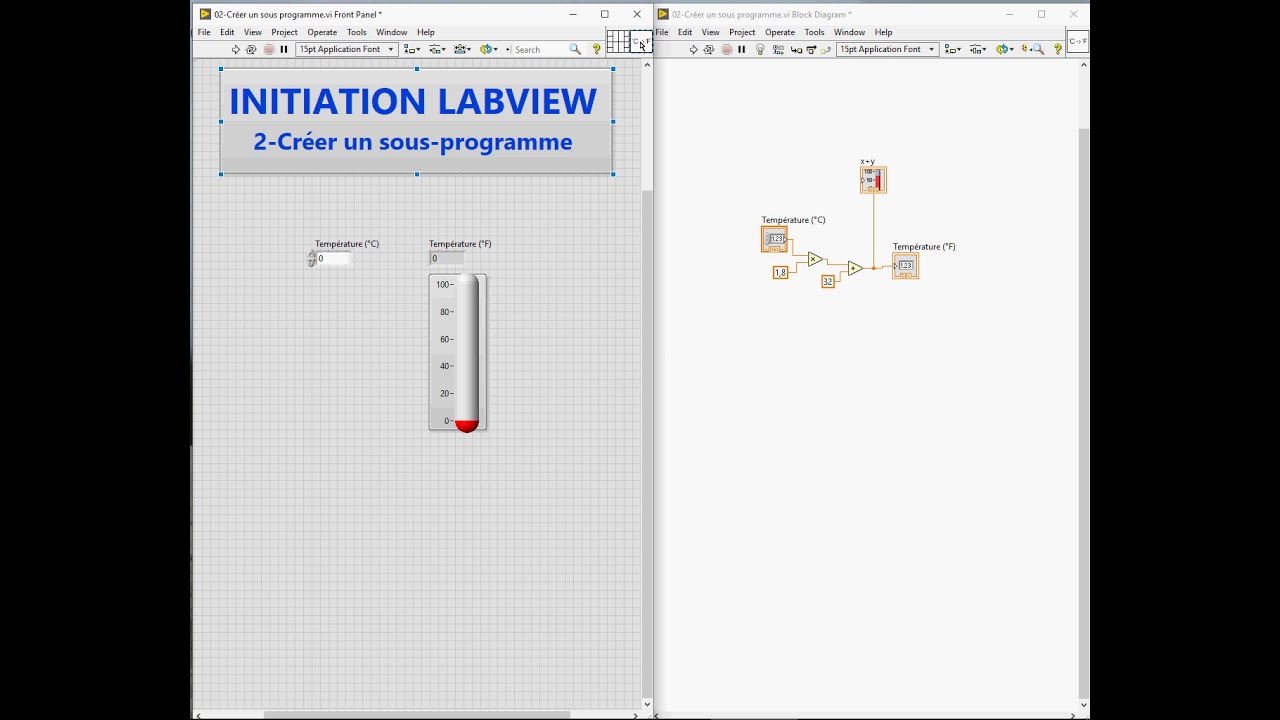This screenshot has height=720, width=1280.
Task: Open Operate menu in Front Panel window
Action: (322, 32)
